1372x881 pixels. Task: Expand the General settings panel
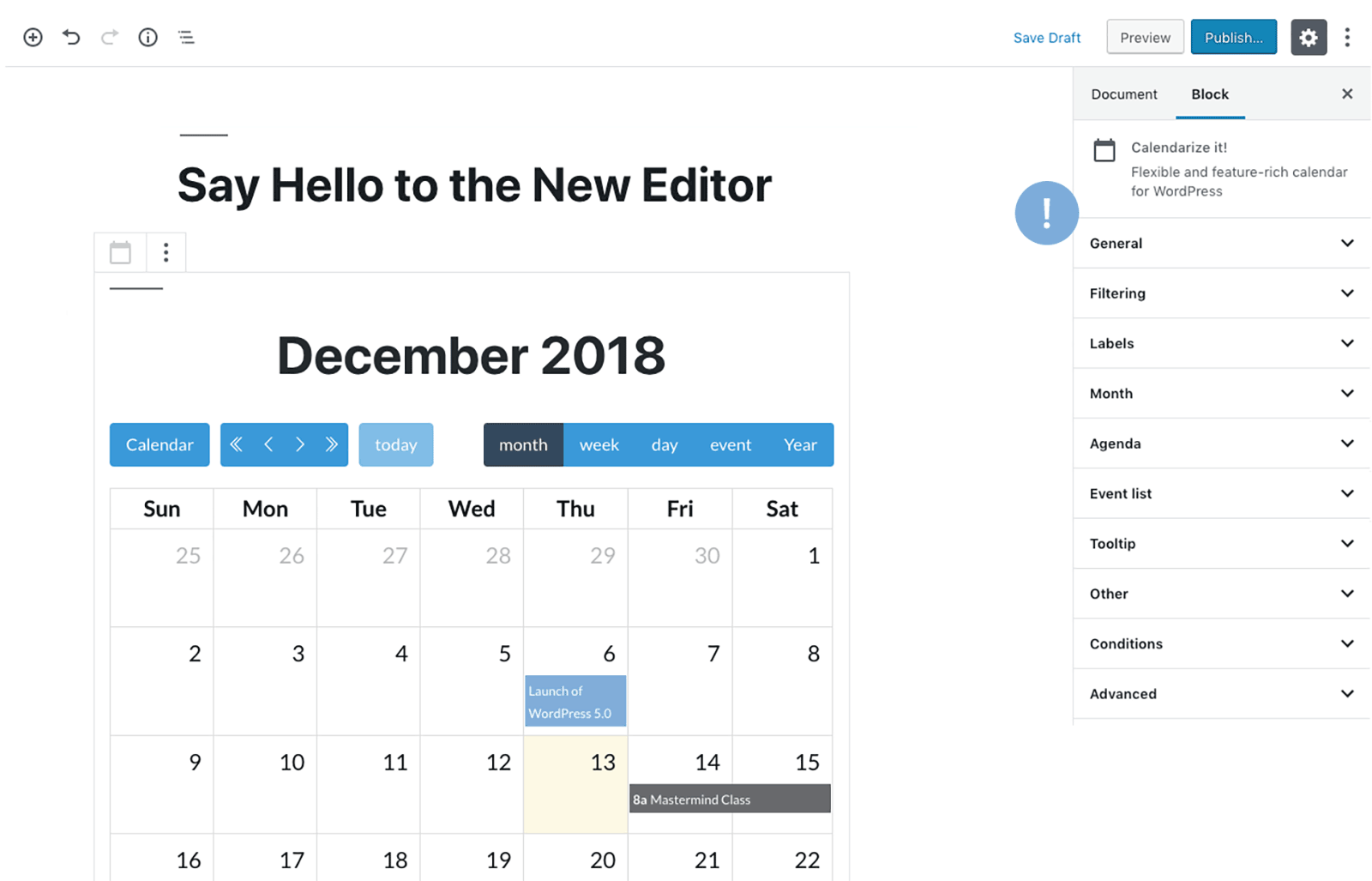click(x=1221, y=244)
